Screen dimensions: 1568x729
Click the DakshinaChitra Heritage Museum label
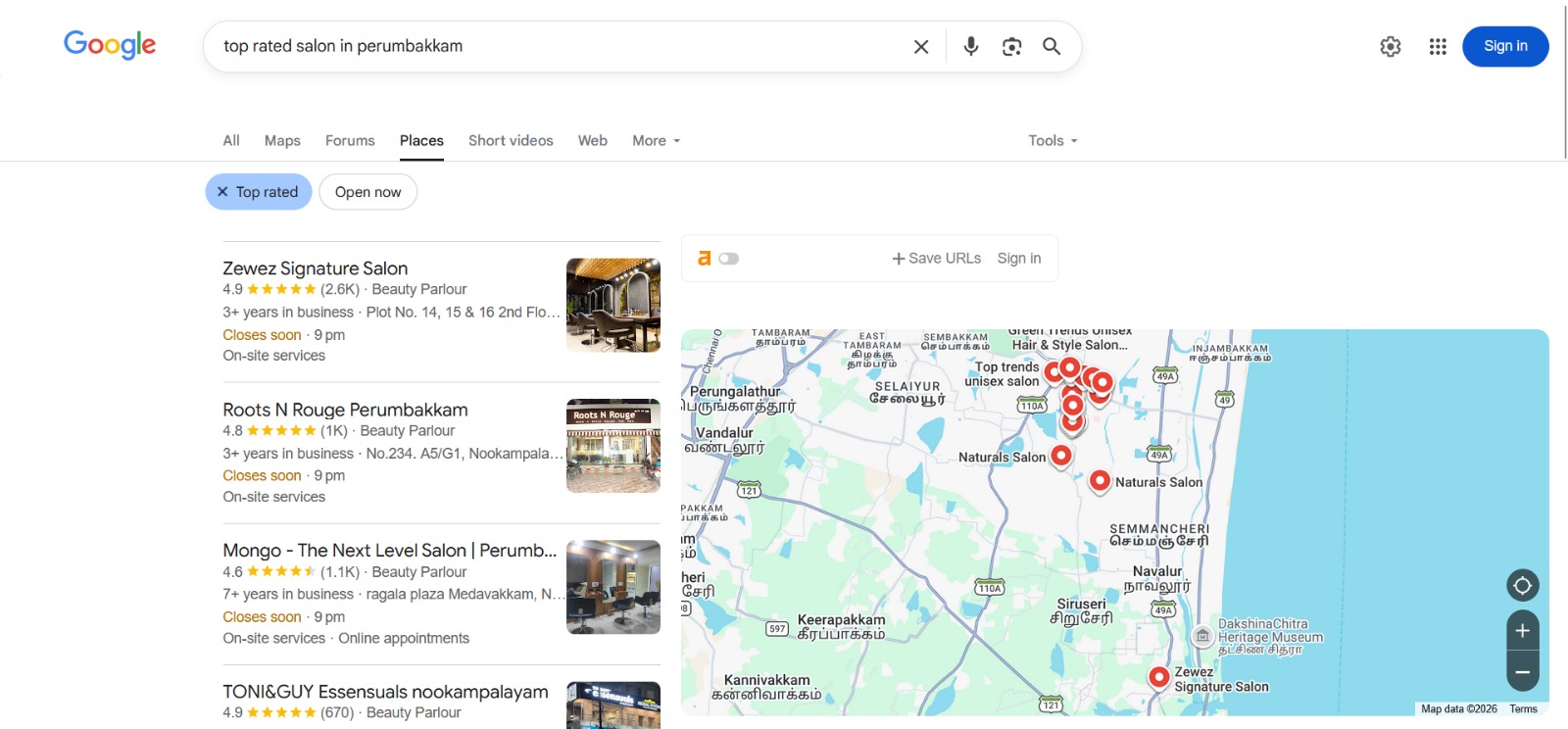(x=1270, y=637)
